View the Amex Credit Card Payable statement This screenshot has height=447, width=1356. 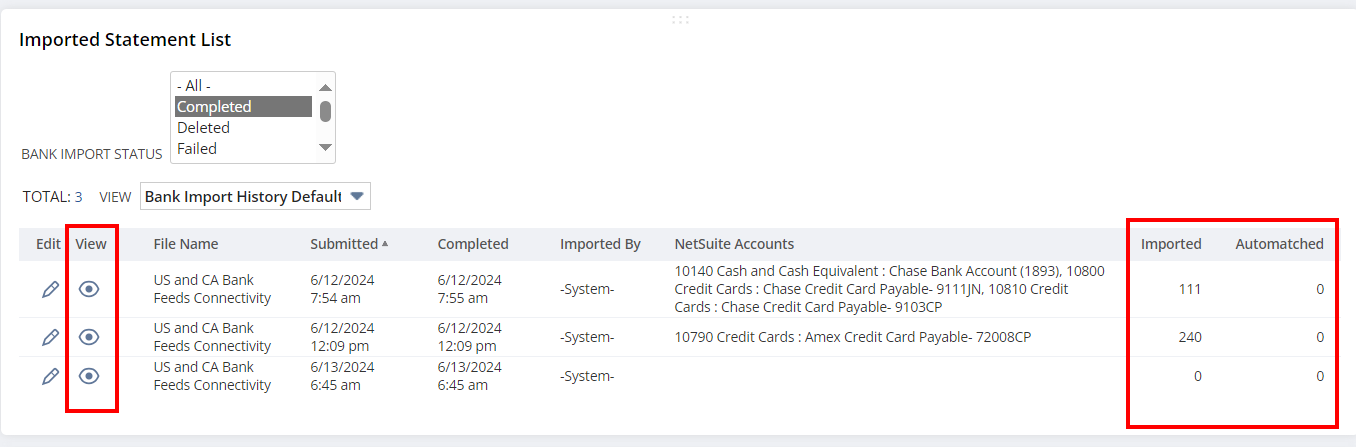coord(89,337)
